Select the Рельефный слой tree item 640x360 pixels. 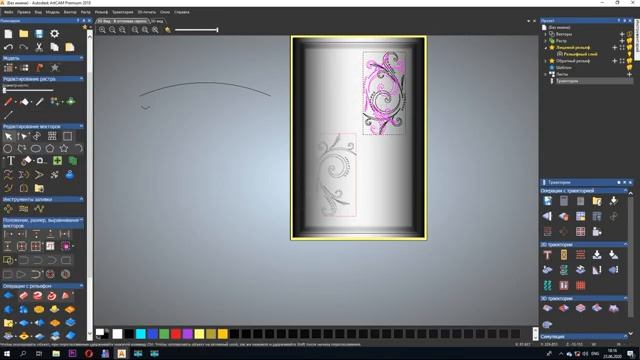click(580, 54)
